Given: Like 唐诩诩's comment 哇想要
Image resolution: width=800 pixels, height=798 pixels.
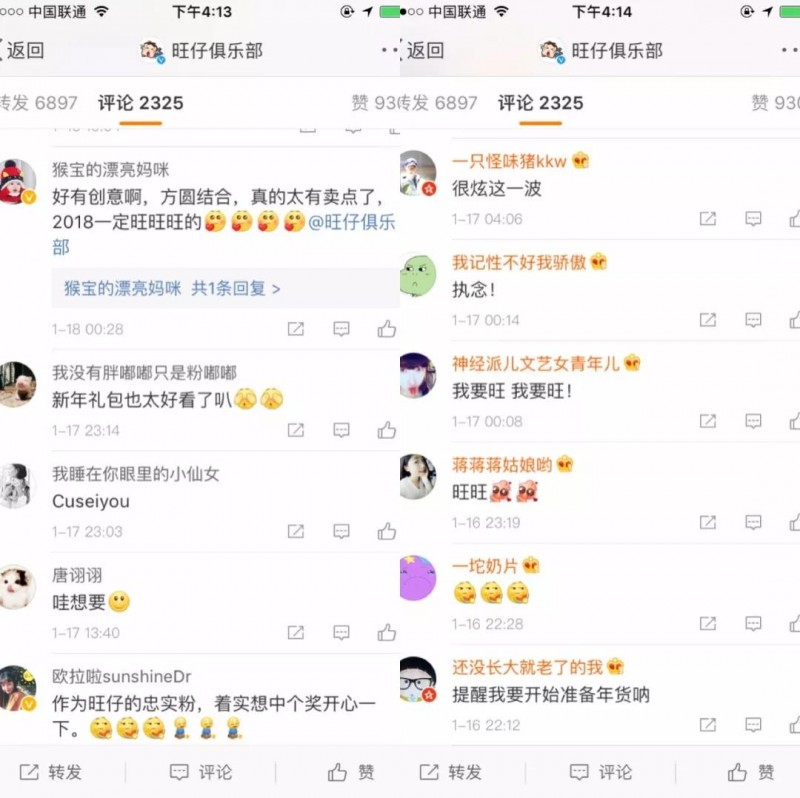Looking at the screenshot, I should tap(387, 633).
